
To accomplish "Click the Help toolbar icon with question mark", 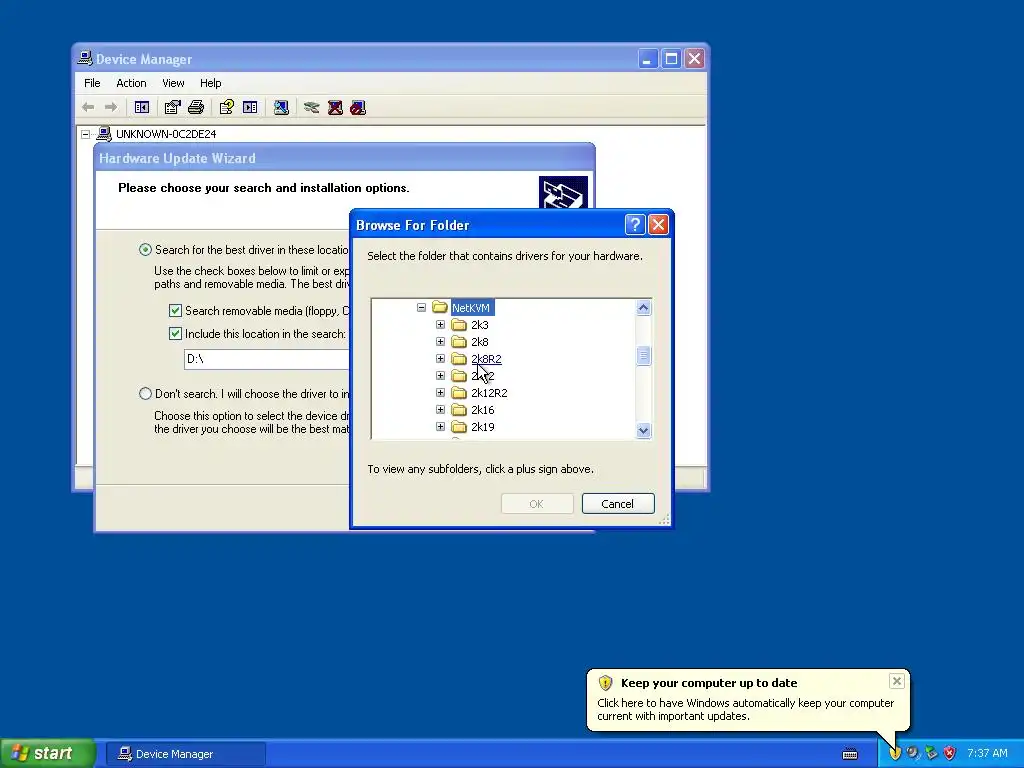I will 227,107.
